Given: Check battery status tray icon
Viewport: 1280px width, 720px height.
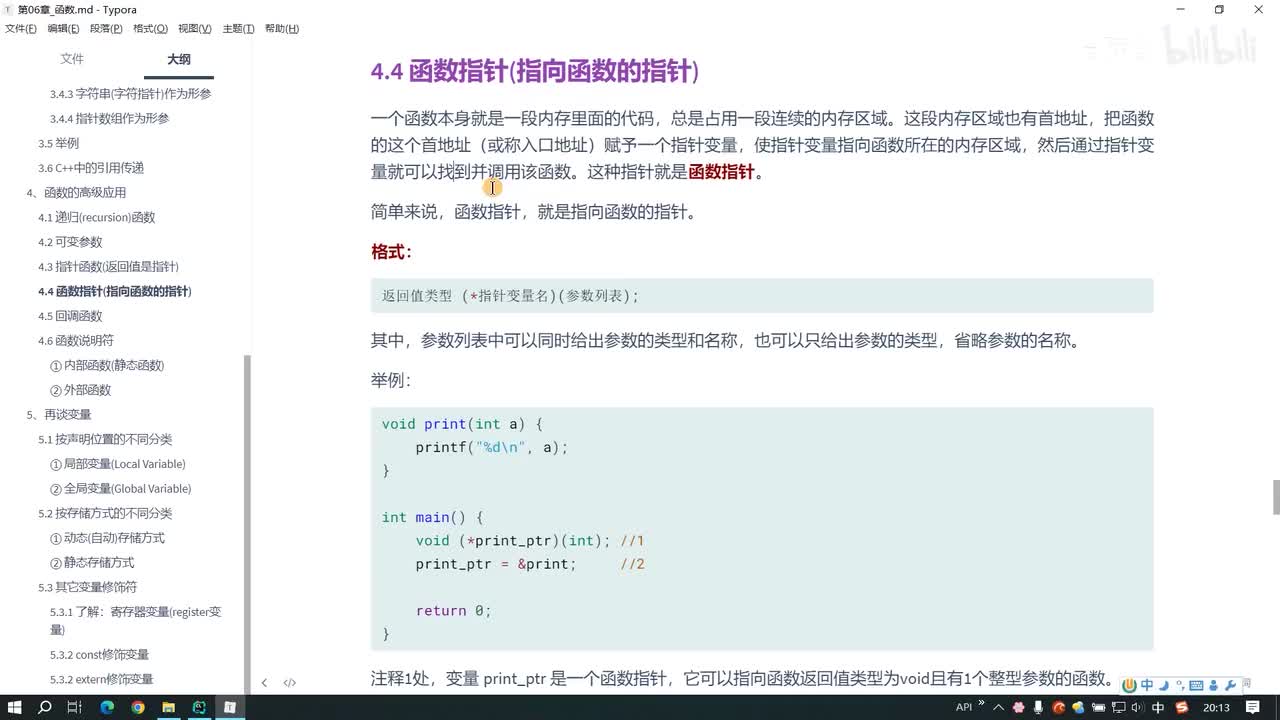Looking at the screenshot, I should (x=1099, y=707).
